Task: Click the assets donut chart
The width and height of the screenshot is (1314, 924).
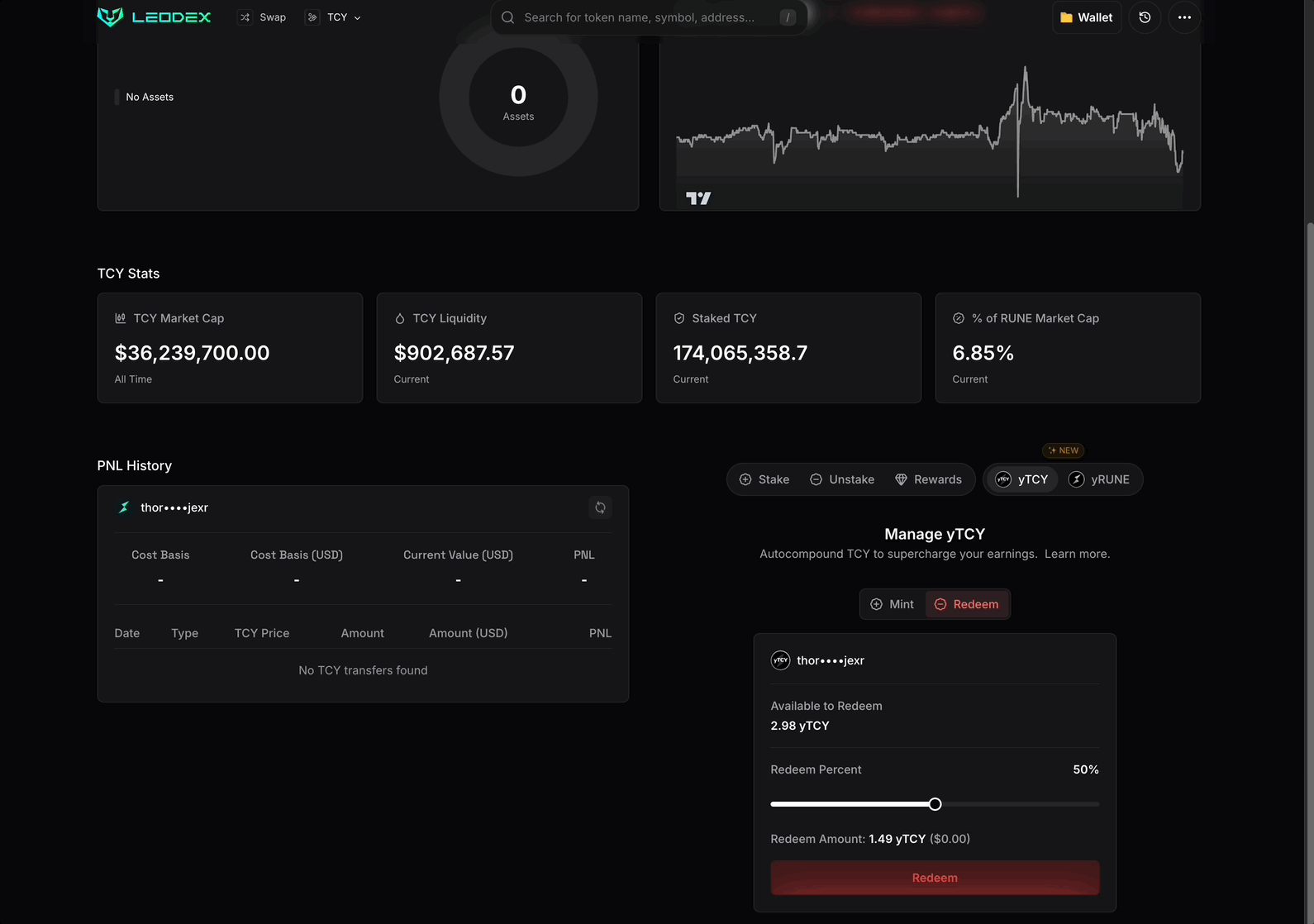Action: tap(518, 98)
